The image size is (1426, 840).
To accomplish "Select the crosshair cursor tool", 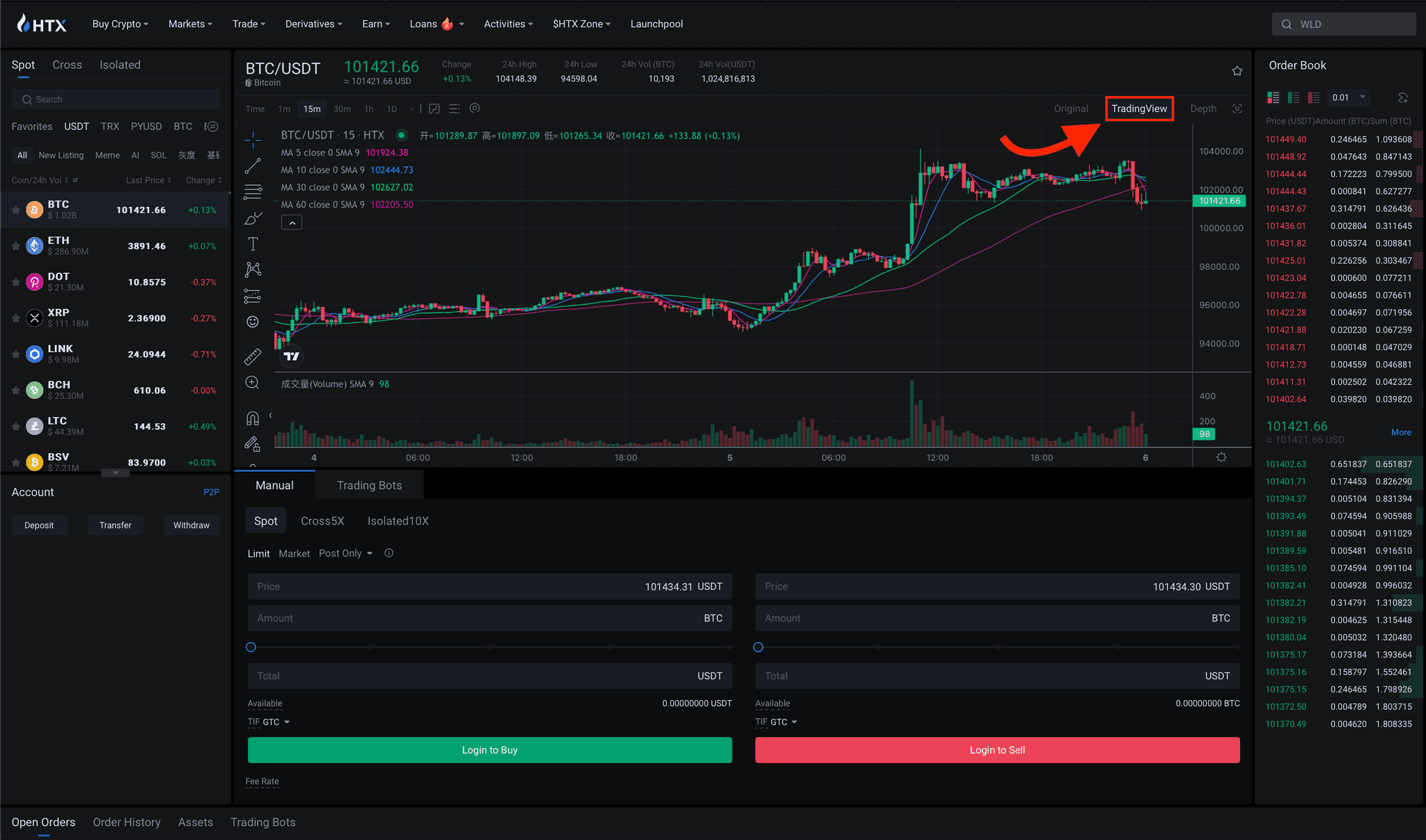I will tap(252, 141).
